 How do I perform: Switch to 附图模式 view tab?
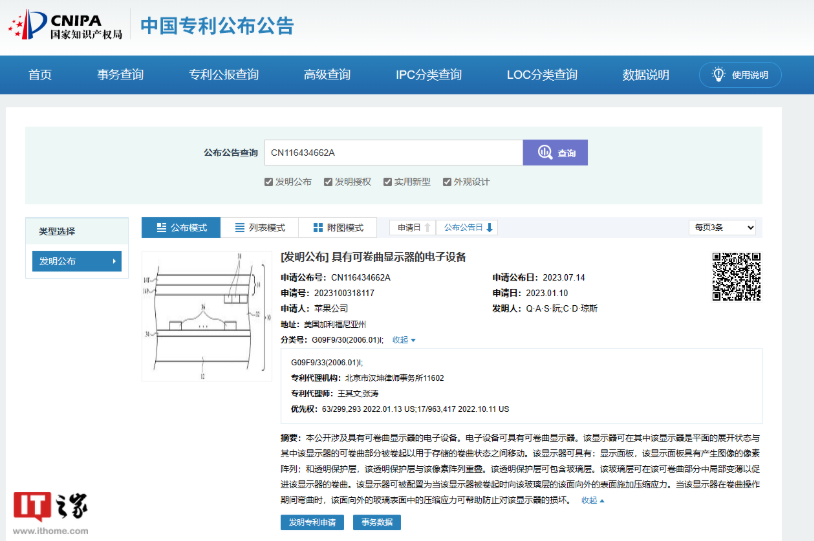pos(338,227)
